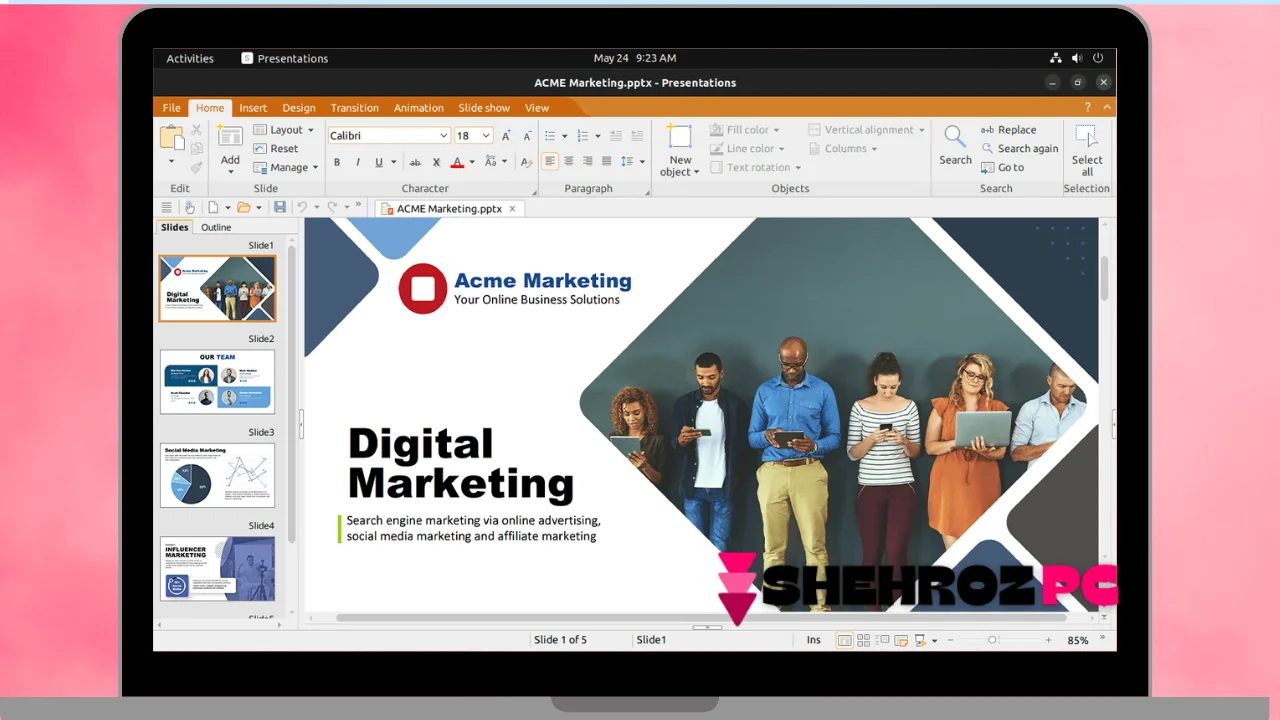Open the font size 18 dropdown
Screen dimensions: 1280x720
486,136
